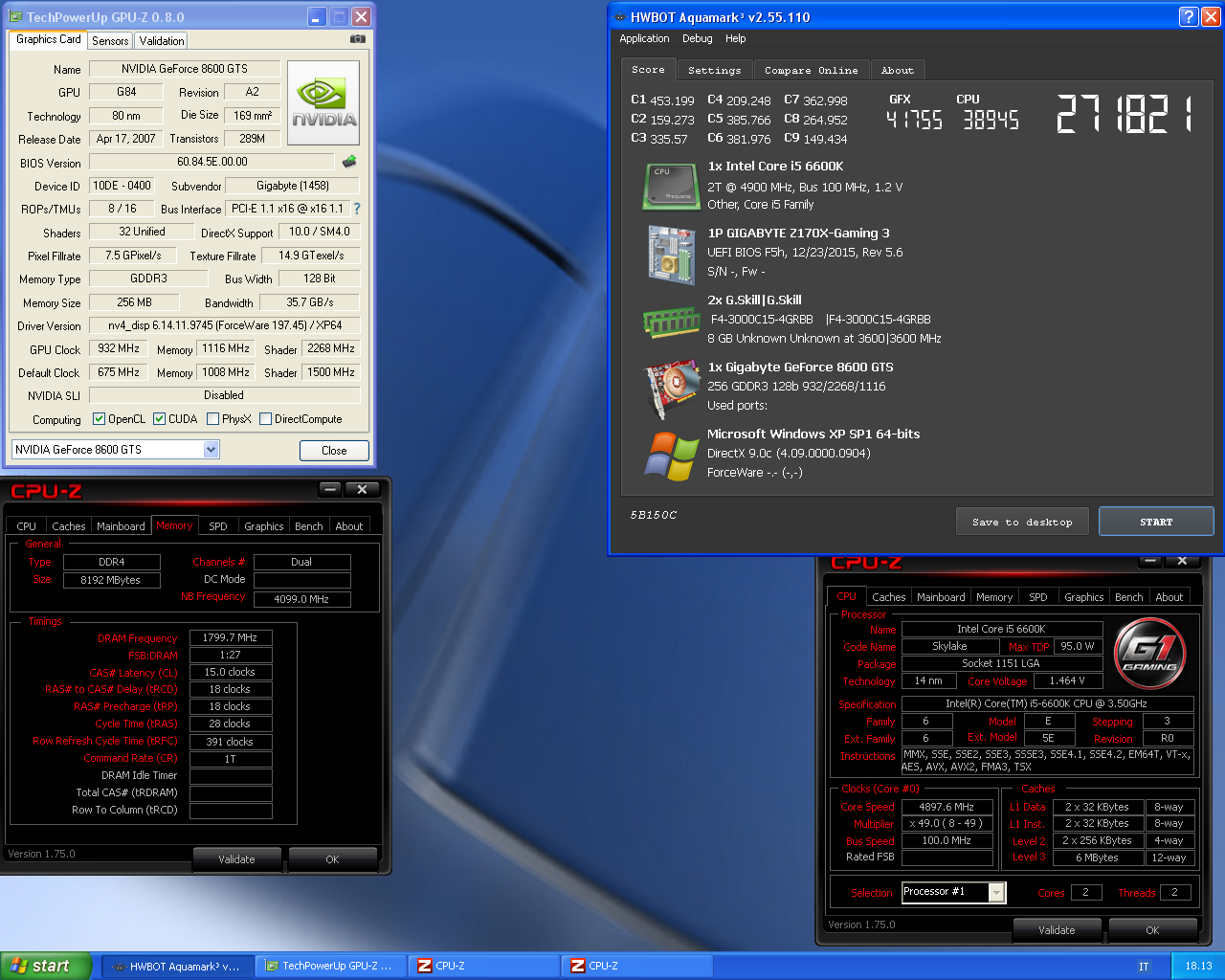
Task: Click the BIOS save chip icon in GPU-Z
Action: click(x=349, y=162)
